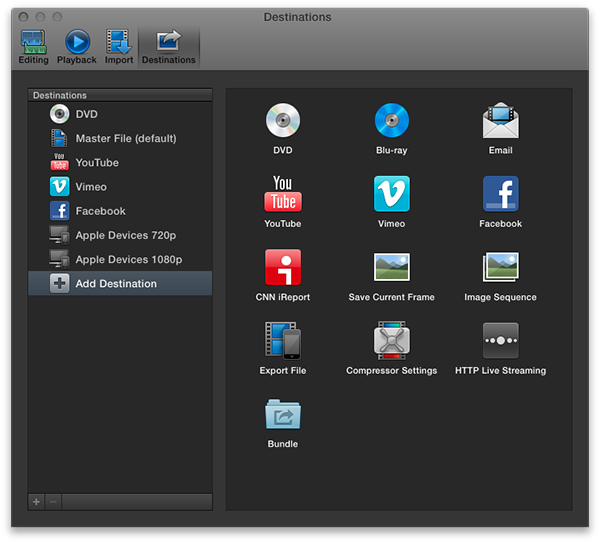600x543 pixels.
Task: Click the Blu-ray disc icon
Action: (391, 120)
